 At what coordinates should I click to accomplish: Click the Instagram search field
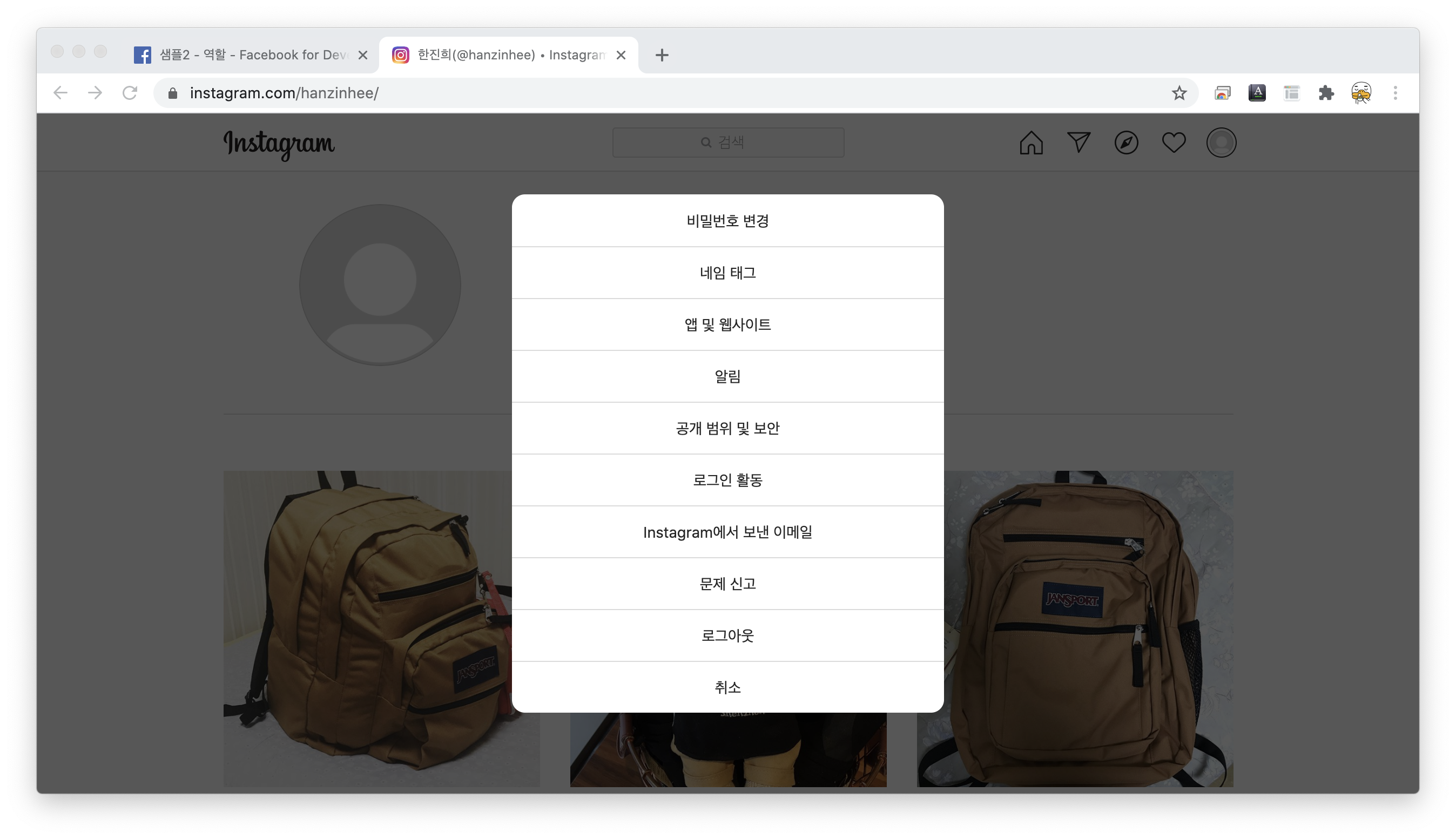click(728, 143)
